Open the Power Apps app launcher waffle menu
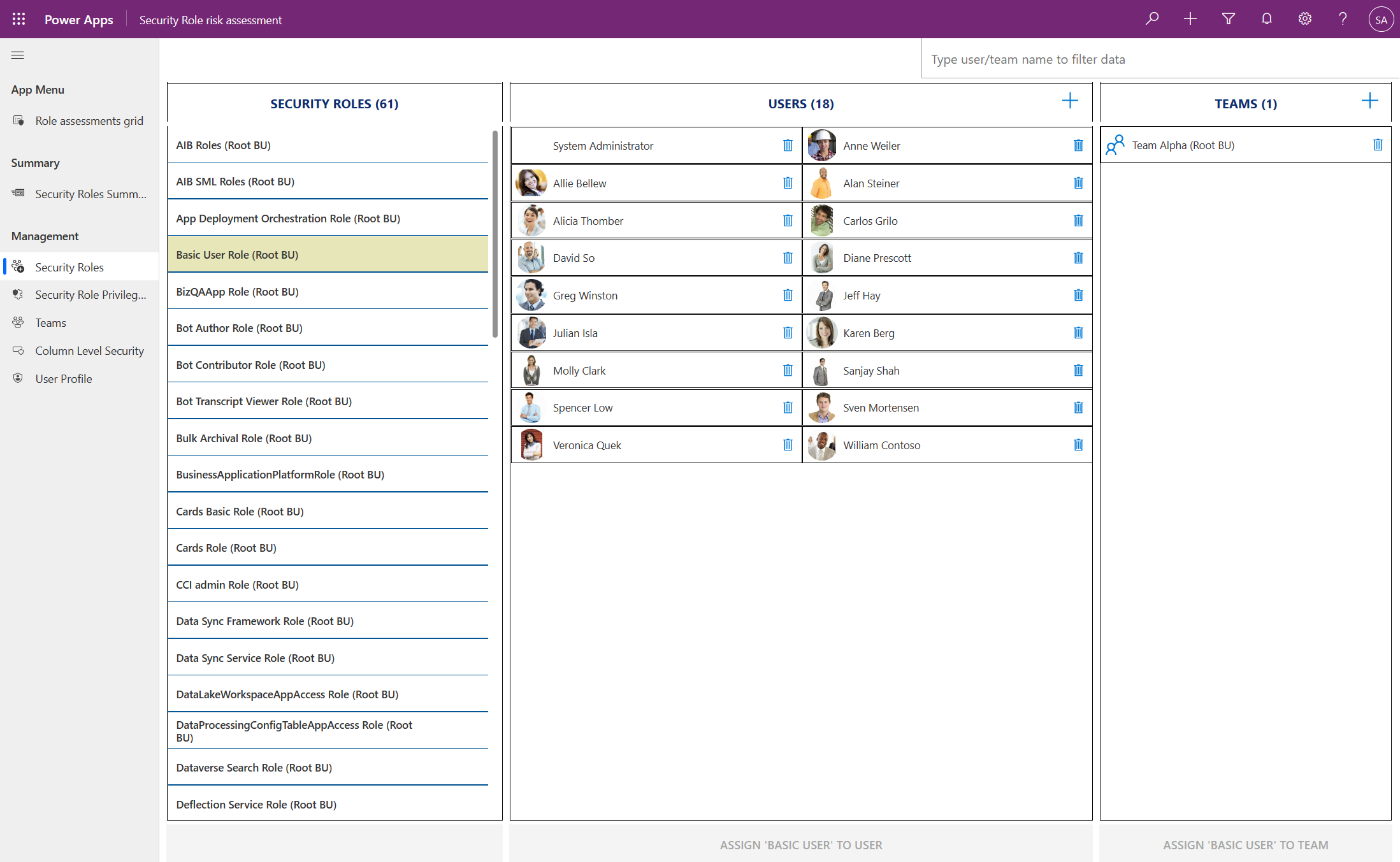Image resolution: width=1400 pixels, height=862 pixels. 18,19
